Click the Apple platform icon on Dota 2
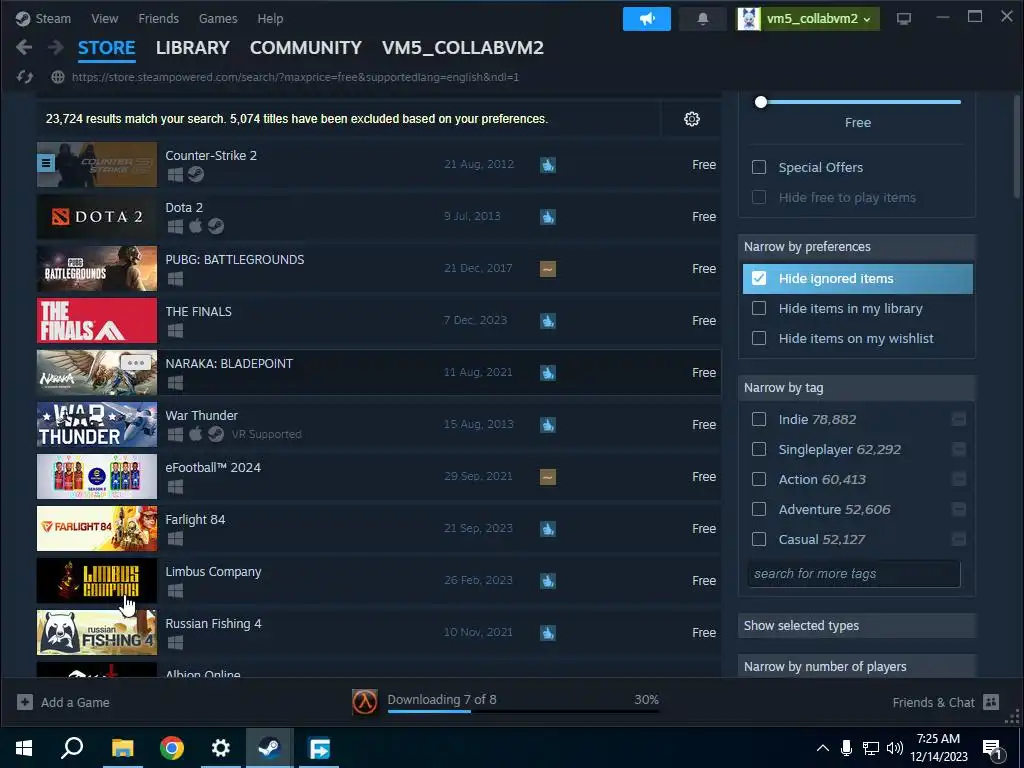1024x768 pixels. [195, 226]
